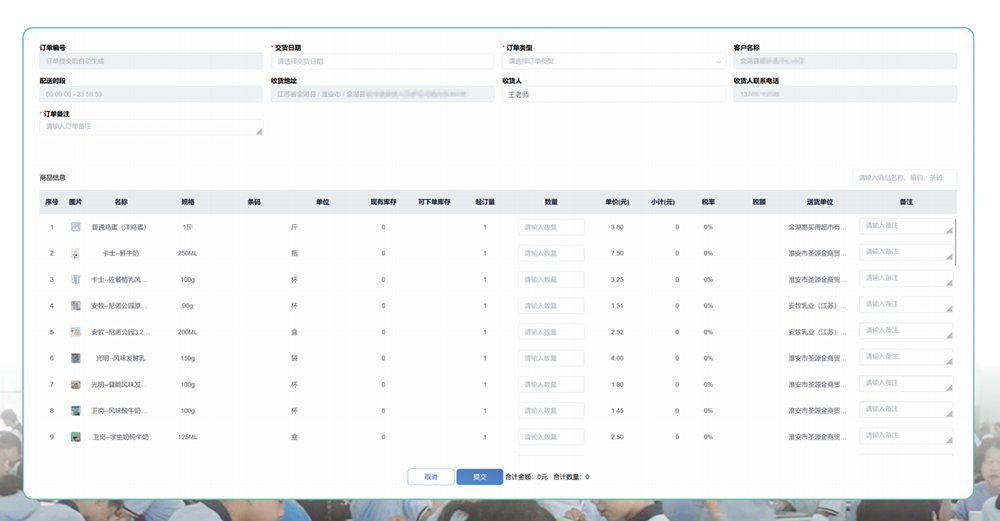Click the 订单备注 textarea resize handle
The image size is (1000, 521).
point(260,131)
